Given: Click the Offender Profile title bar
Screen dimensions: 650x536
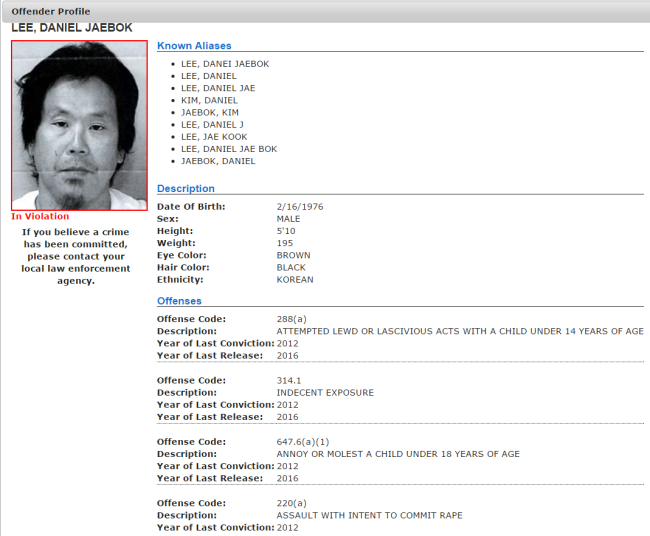Looking at the screenshot, I should (50, 11).
